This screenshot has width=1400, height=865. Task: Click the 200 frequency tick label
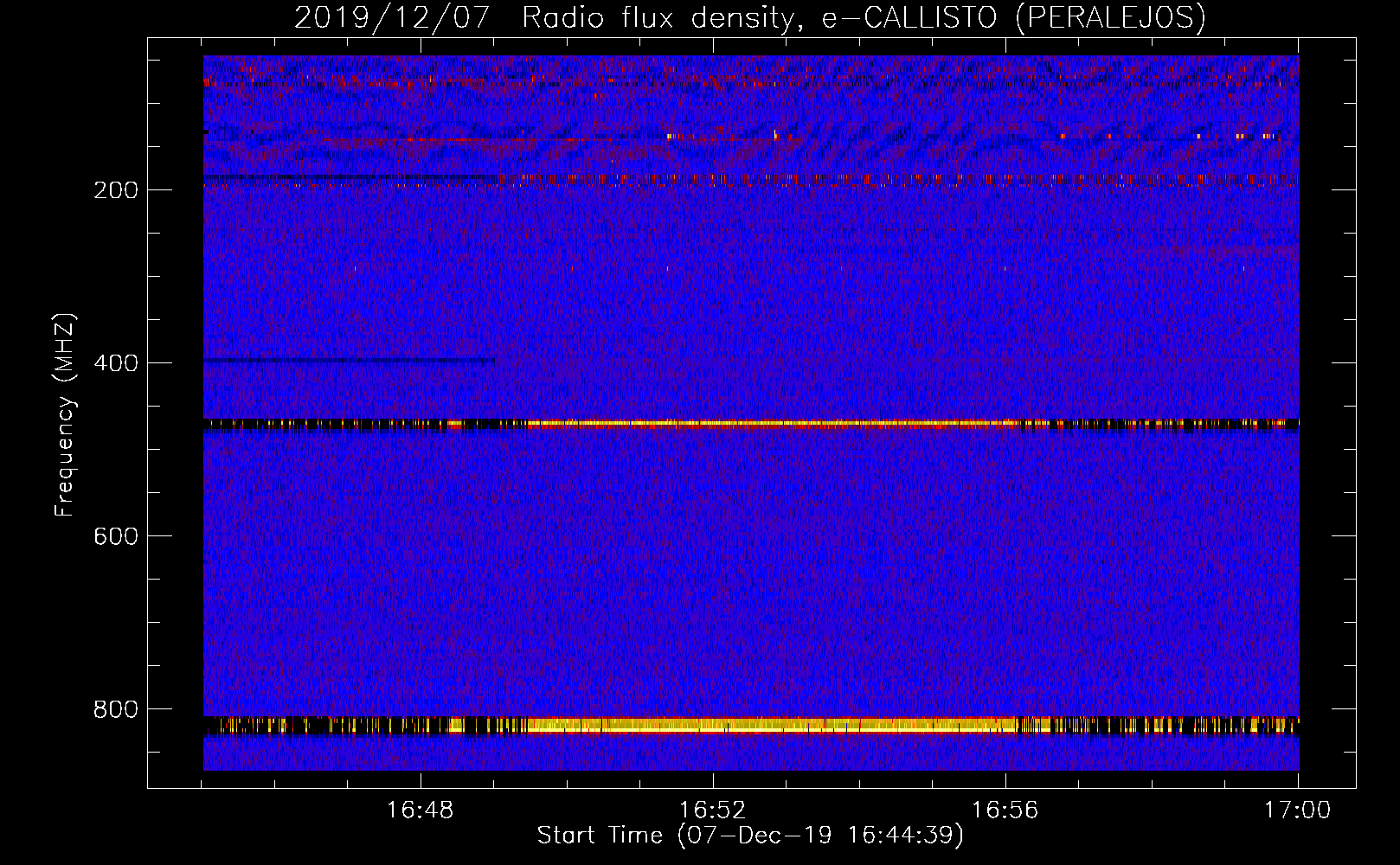tap(116, 190)
